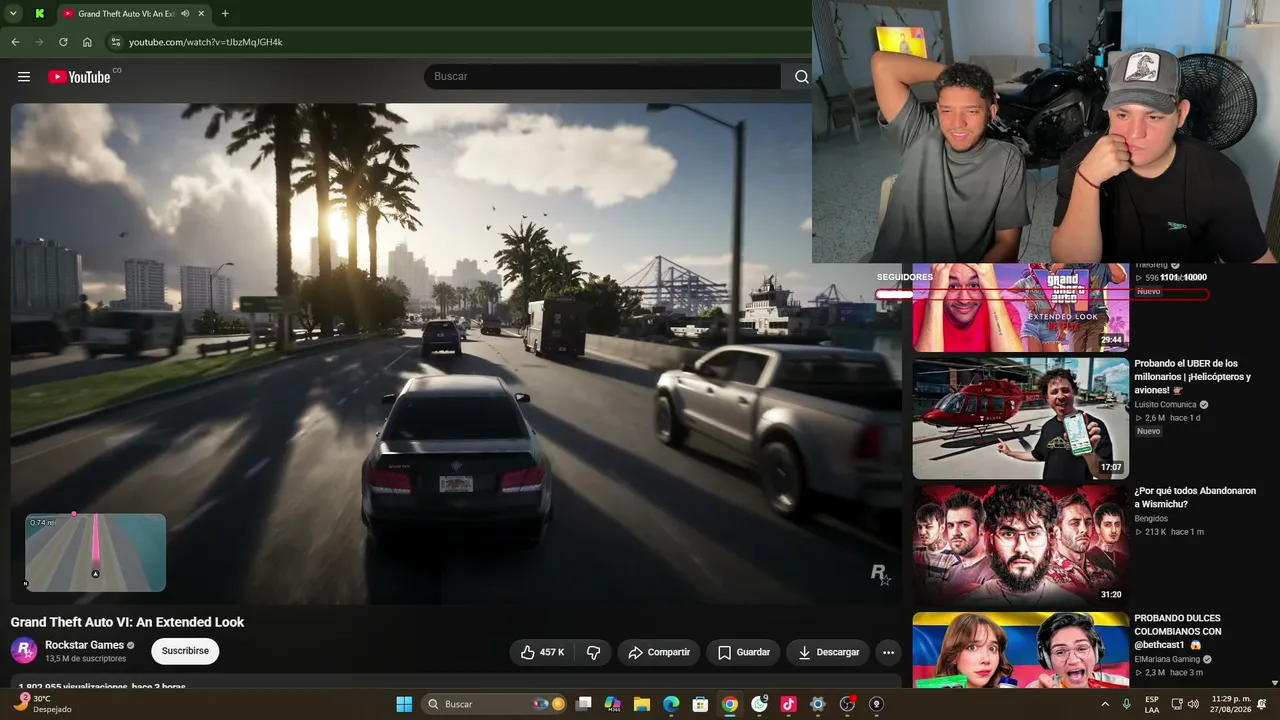Screen dimensions: 1280x720
Task: Mute the tab using its speaker icon
Action: point(185,14)
